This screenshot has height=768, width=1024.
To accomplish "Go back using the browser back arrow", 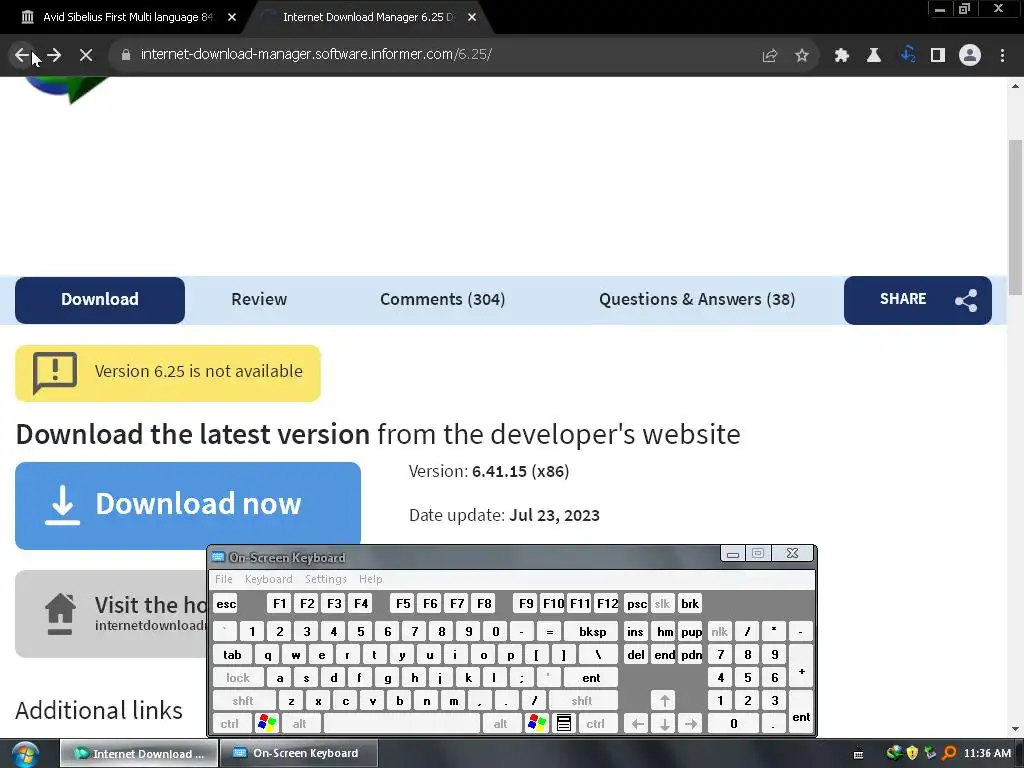I will [x=22, y=55].
